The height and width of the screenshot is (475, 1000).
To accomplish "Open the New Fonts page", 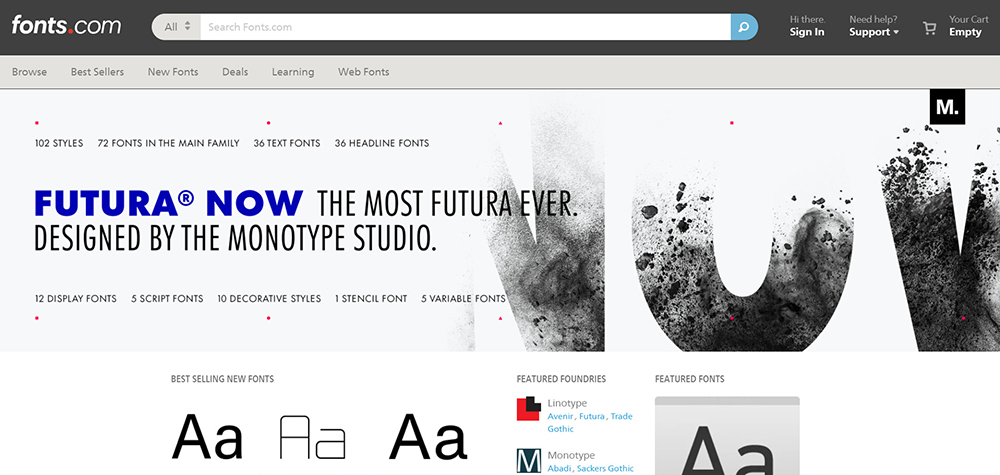I will point(173,72).
